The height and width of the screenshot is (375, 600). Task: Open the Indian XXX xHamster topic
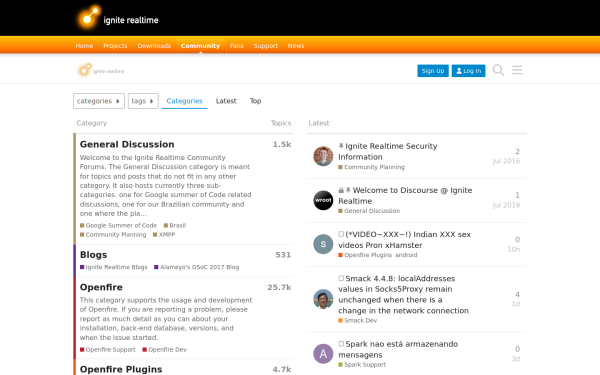pos(404,240)
